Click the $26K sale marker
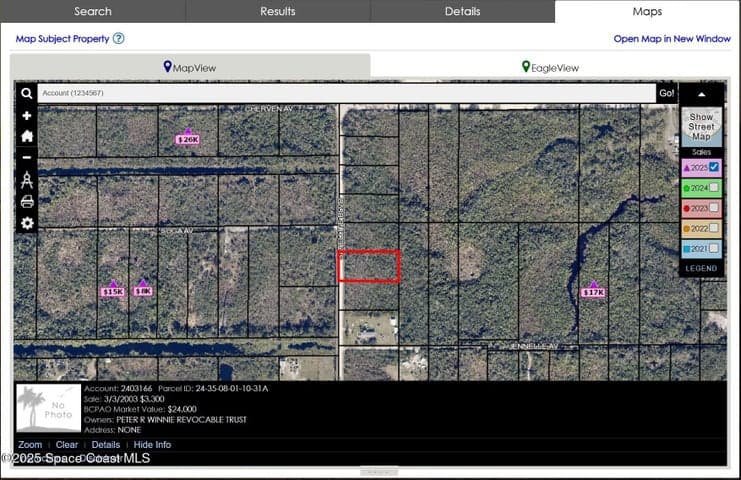Screen dimensions: 741x480 coord(188,138)
